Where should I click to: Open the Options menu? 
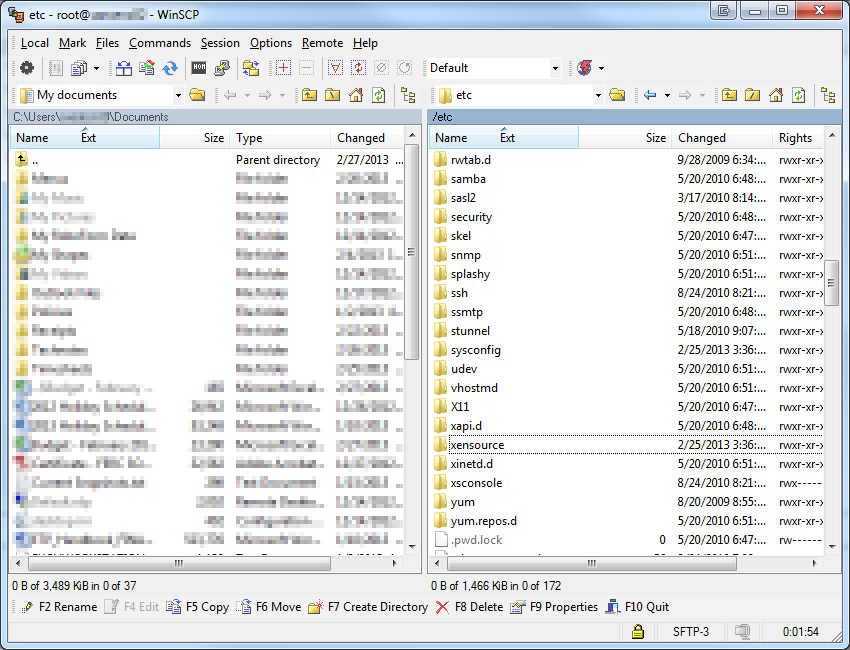click(x=271, y=43)
